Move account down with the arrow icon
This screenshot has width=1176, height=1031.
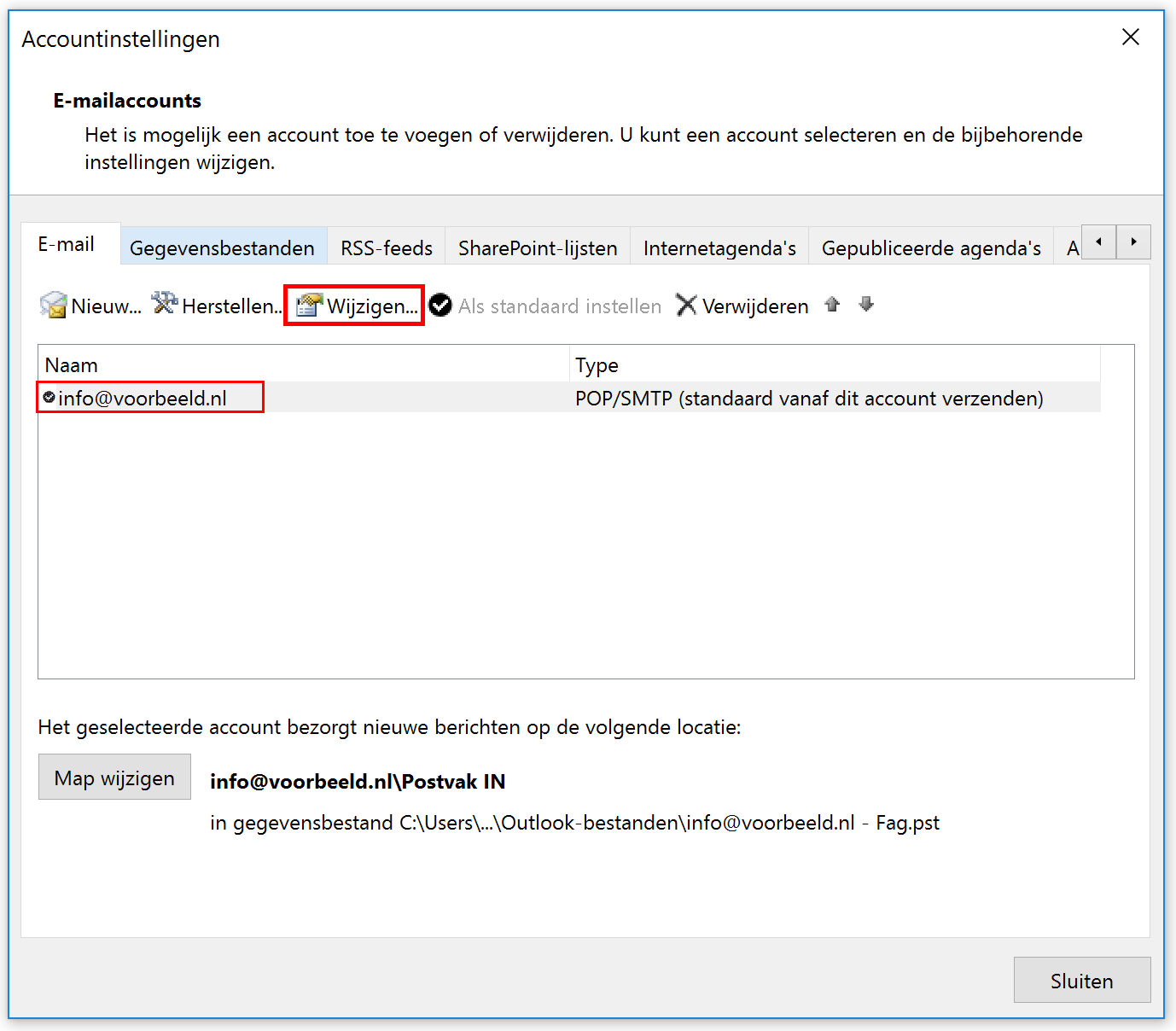coord(866,305)
